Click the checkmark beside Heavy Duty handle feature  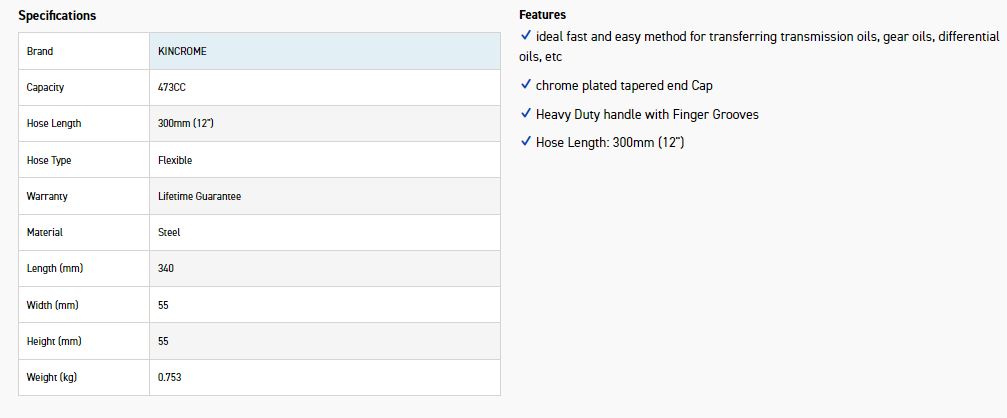click(526, 113)
